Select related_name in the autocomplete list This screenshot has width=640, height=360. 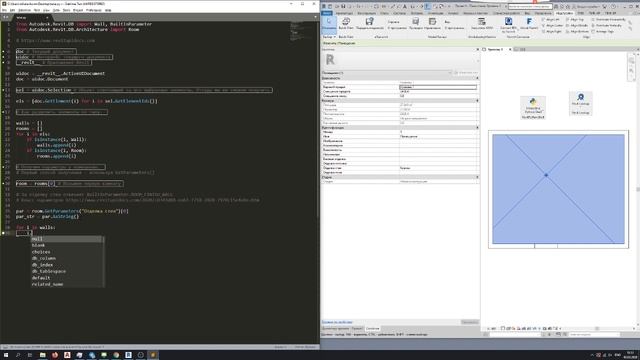pyautogui.click(x=67, y=284)
